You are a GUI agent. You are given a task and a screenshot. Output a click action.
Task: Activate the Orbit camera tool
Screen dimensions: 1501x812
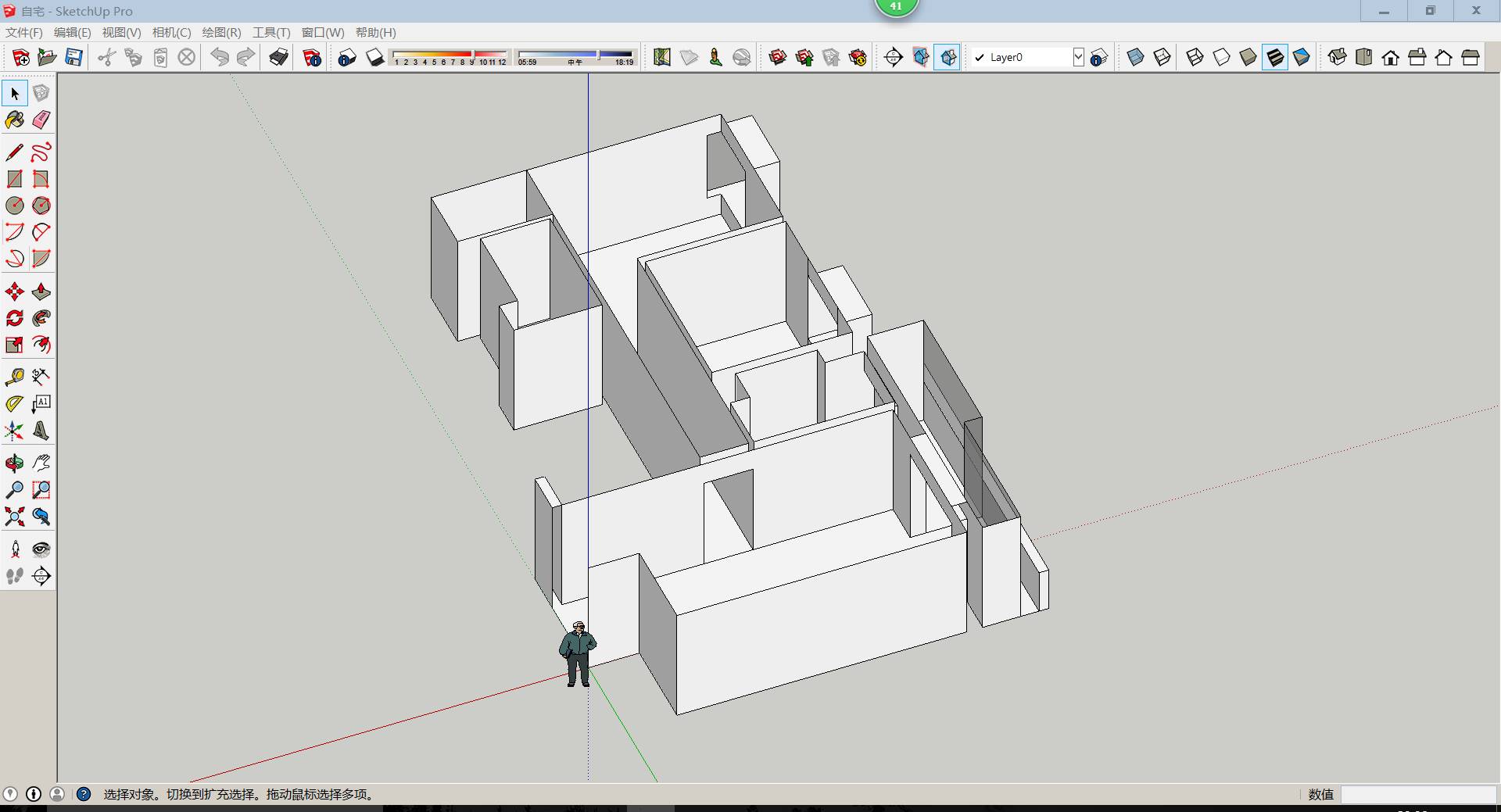[x=15, y=463]
